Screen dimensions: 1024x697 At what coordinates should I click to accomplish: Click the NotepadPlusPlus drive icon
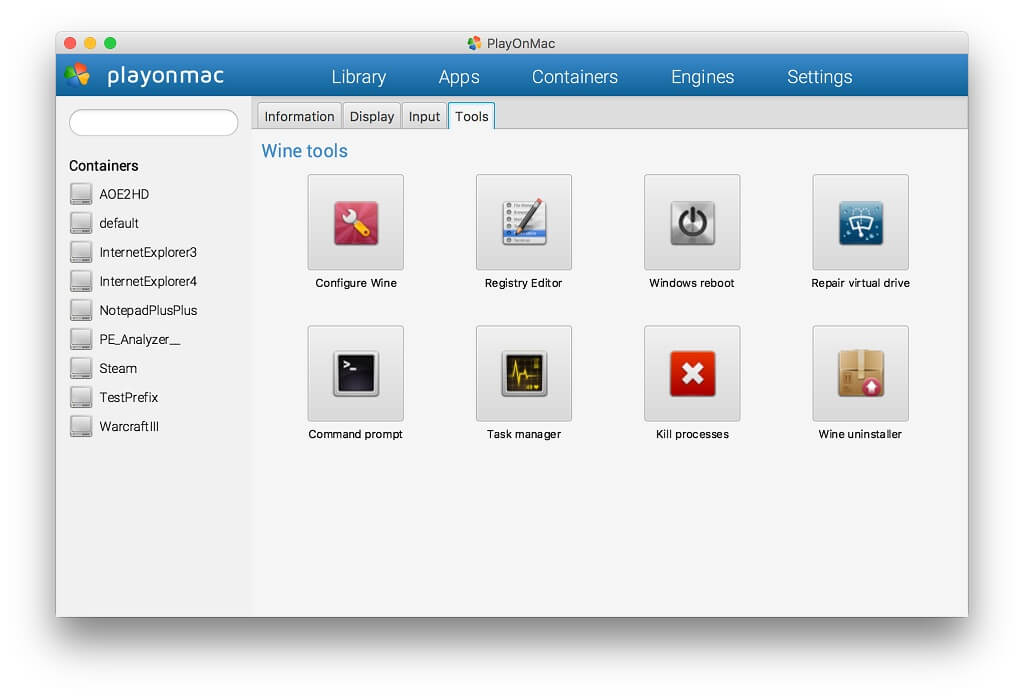pos(81,310)
